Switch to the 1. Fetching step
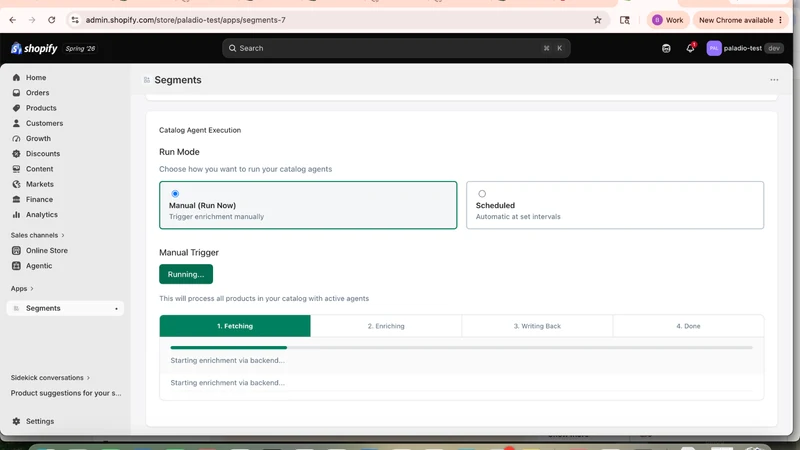The width and height of the screenshot is (800, 450). 235,326
